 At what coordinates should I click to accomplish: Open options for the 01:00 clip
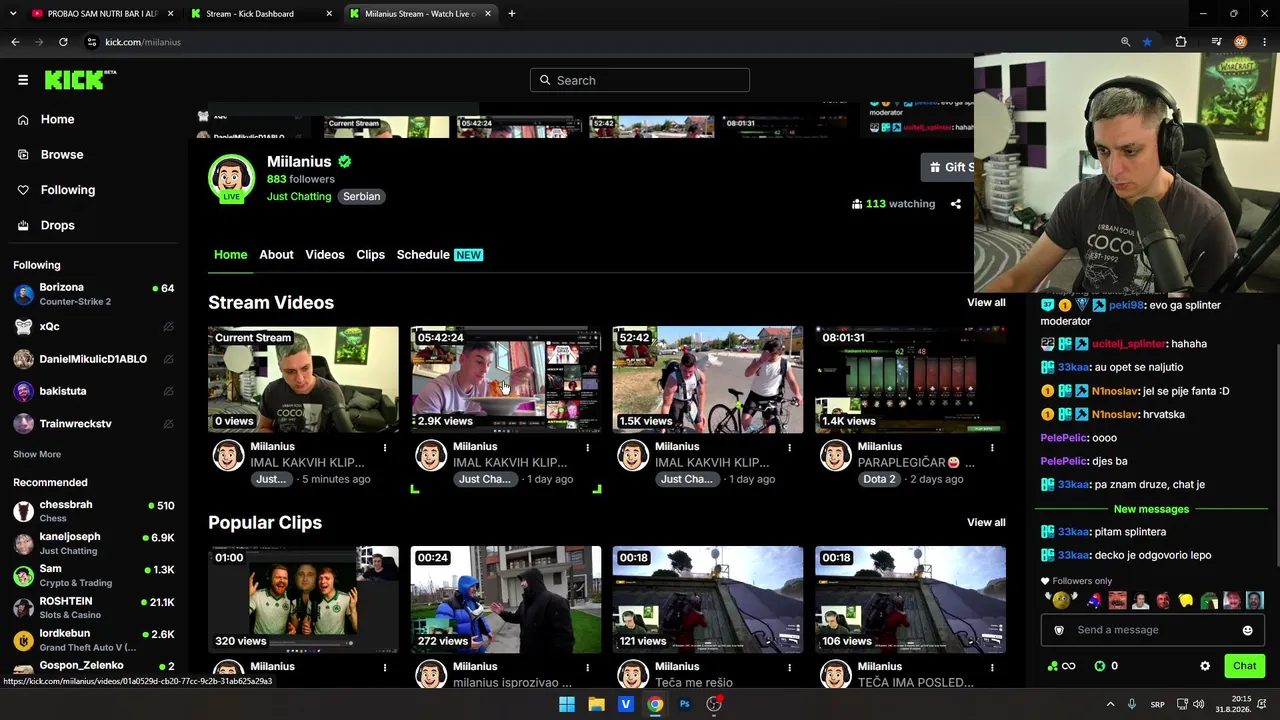[385, 667]
